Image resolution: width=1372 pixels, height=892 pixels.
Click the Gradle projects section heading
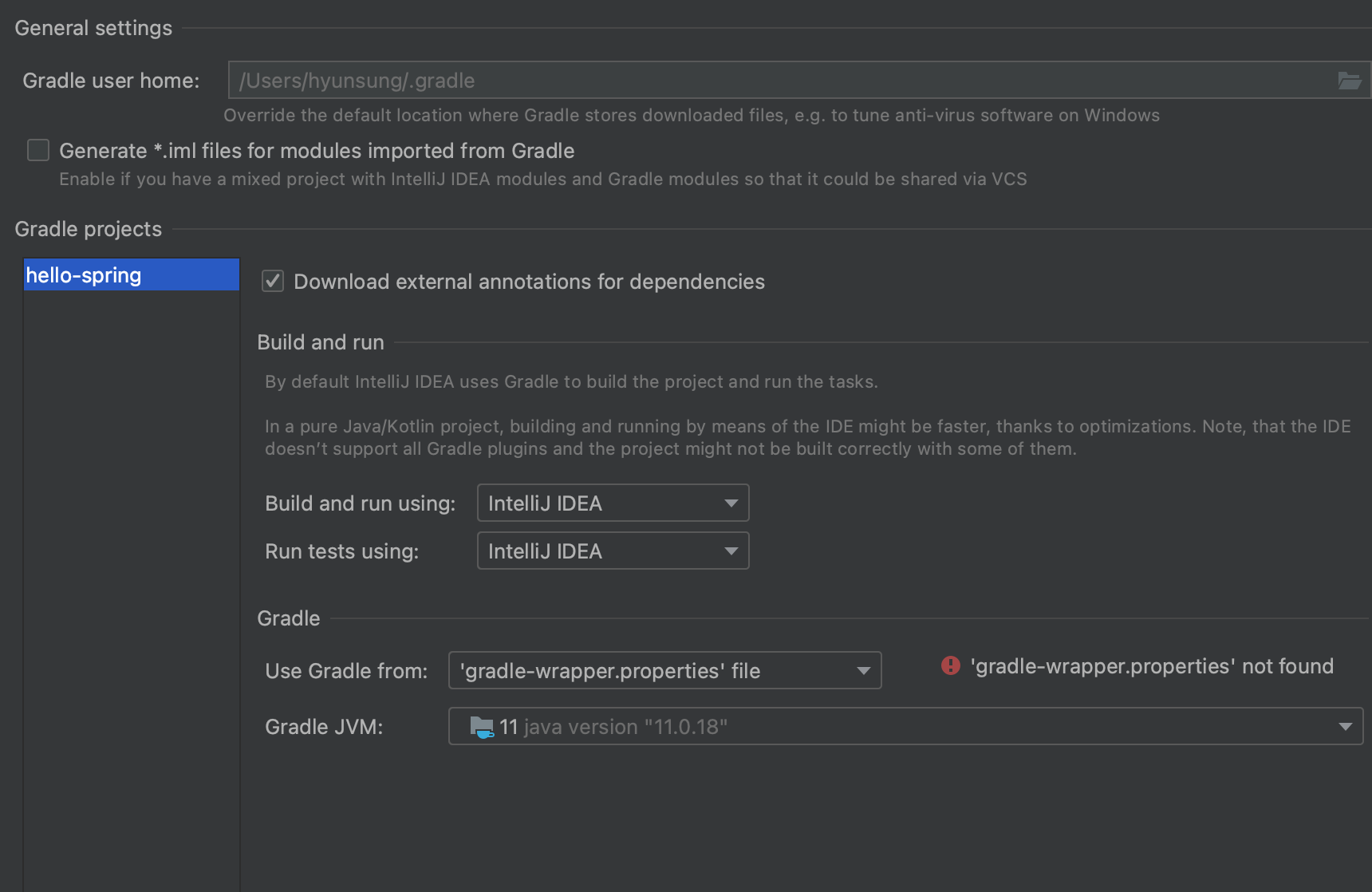point(88,229)
